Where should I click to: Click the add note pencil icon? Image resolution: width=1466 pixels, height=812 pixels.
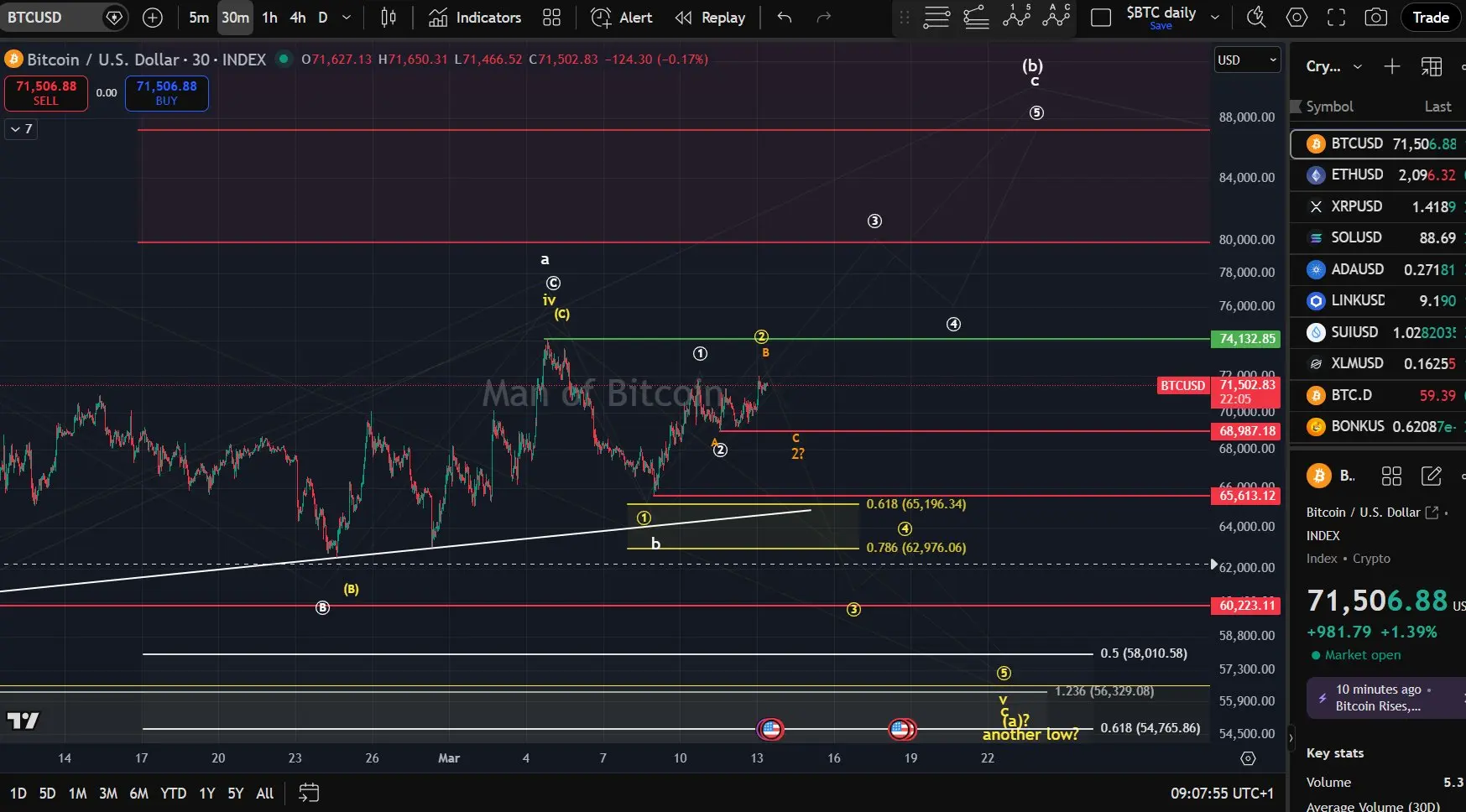click(1431, 476)
